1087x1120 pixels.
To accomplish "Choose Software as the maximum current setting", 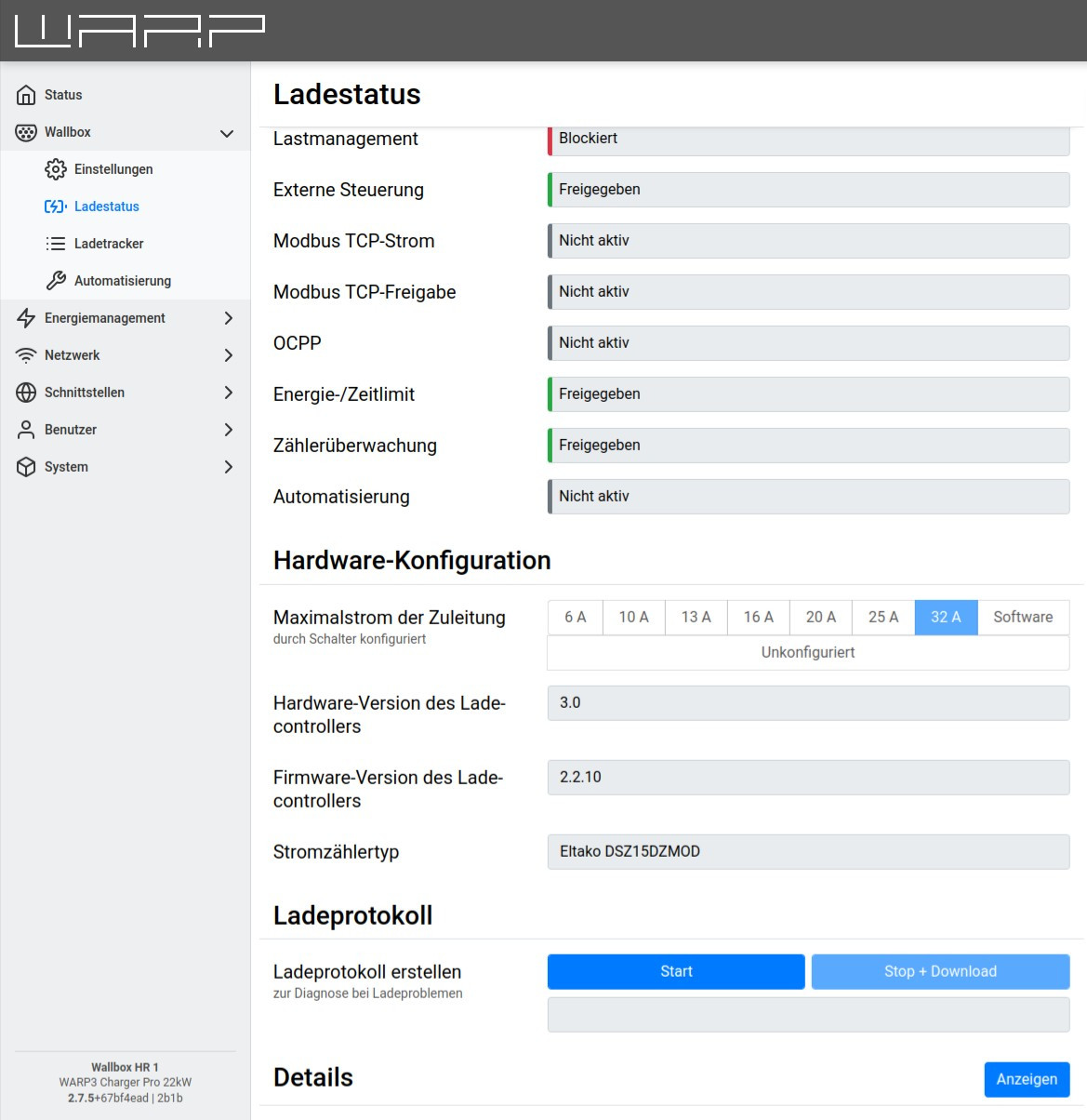I will pos(1023,618).
